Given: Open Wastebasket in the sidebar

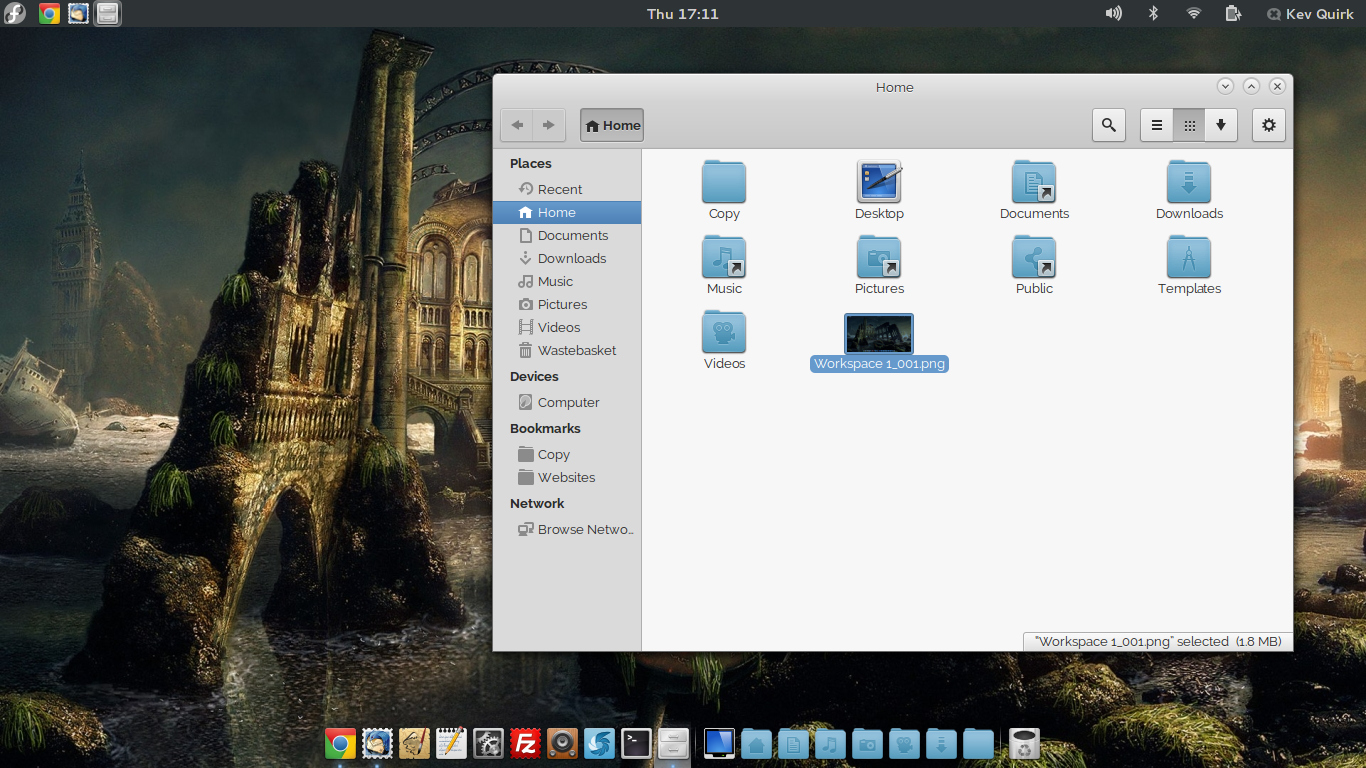Looking at the screenshot, I should (x=576, y=350).
